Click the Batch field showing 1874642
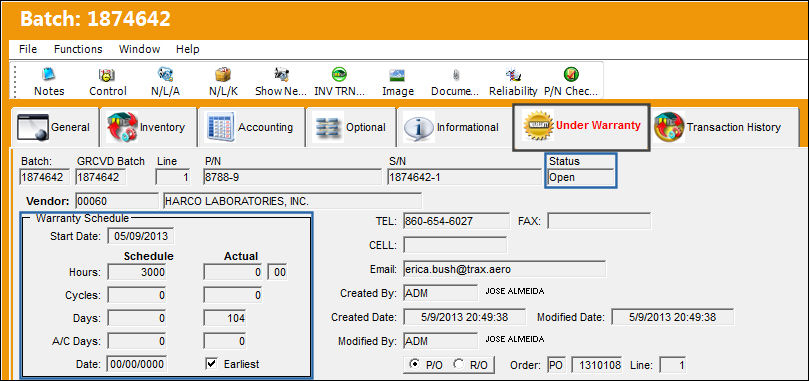Screen dimensions: 809x381 point(44,177)
